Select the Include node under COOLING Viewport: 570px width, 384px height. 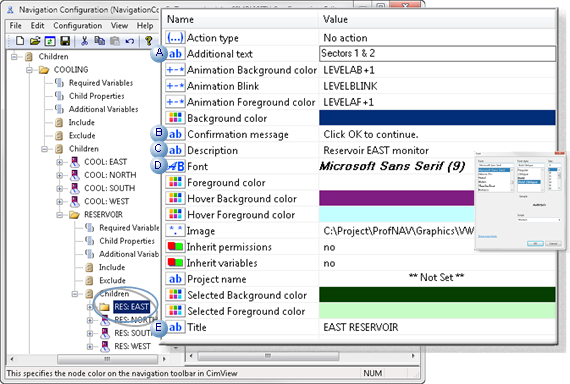coord(81,123)
